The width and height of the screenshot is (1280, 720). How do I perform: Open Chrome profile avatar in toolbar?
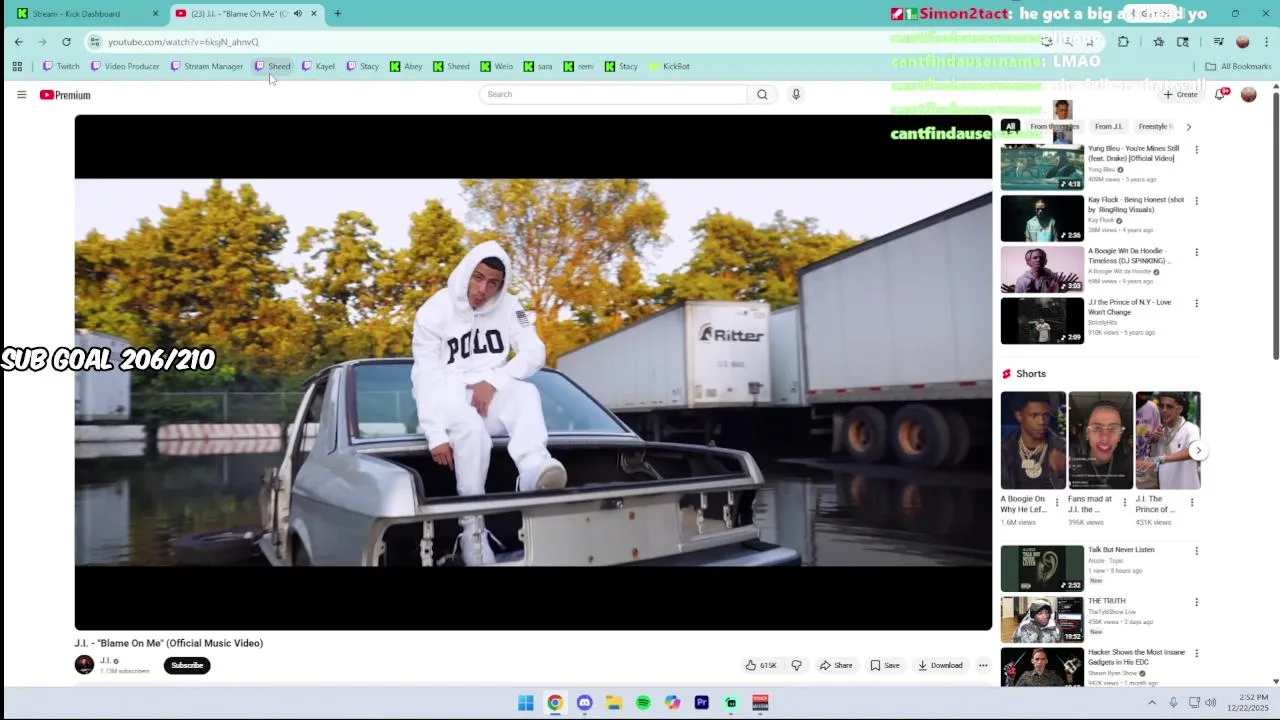tap(1243, 42)
